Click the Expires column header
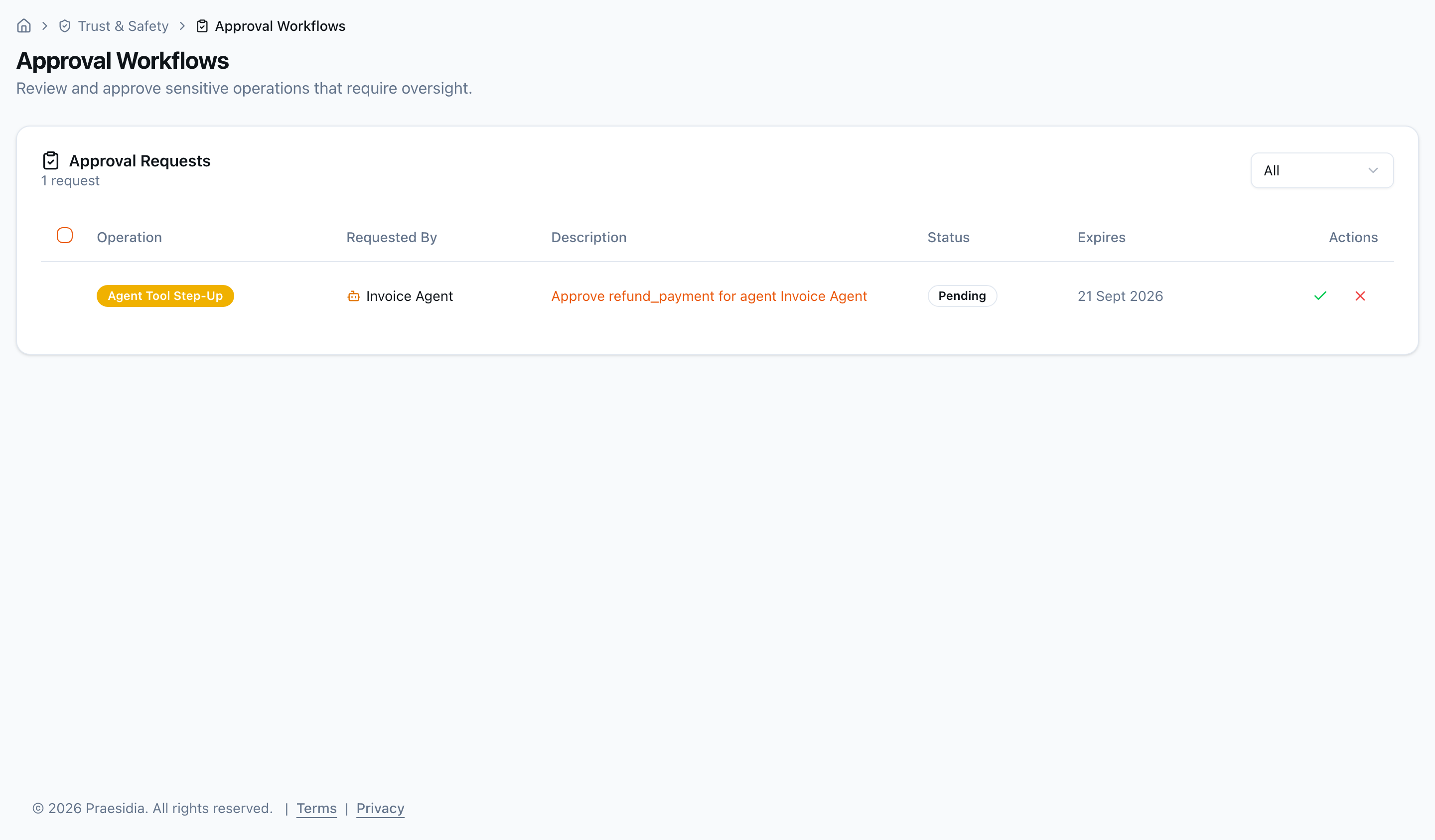 pos(1101,238)
